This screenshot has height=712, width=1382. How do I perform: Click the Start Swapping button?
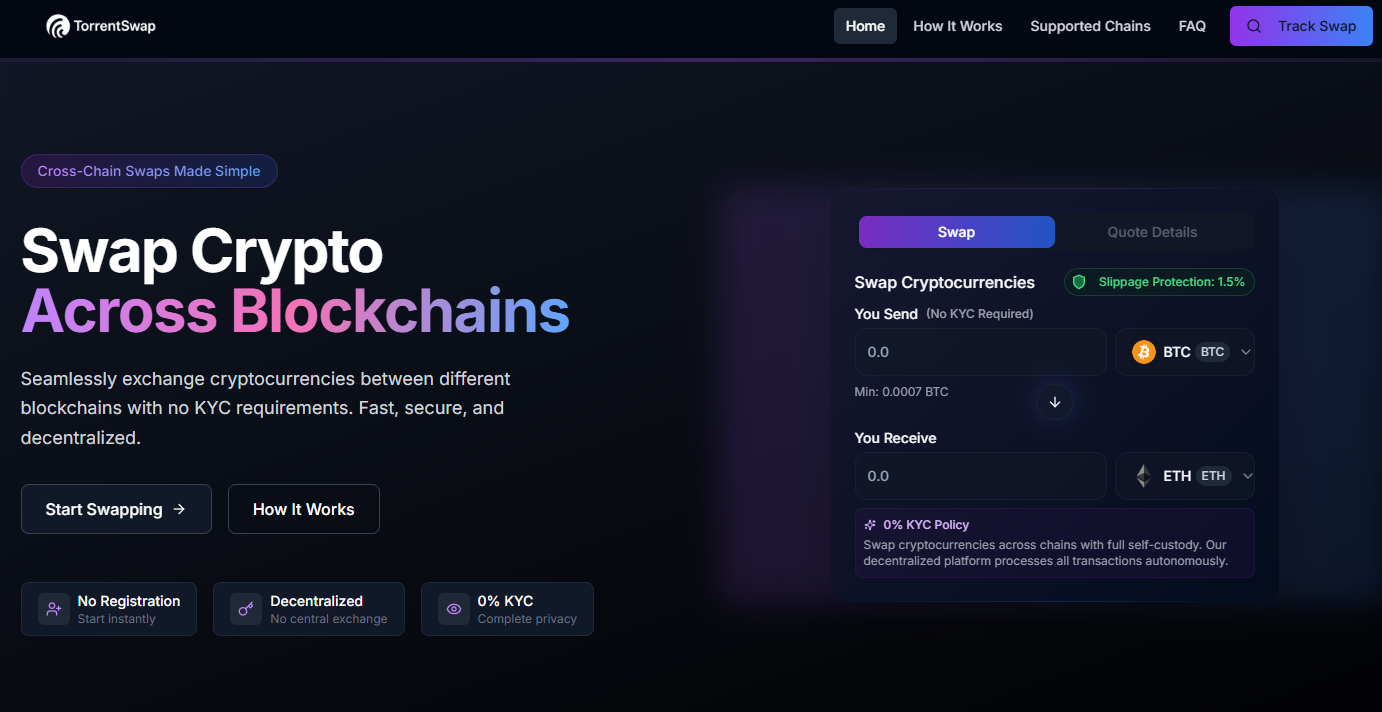(x=116, y=508)
